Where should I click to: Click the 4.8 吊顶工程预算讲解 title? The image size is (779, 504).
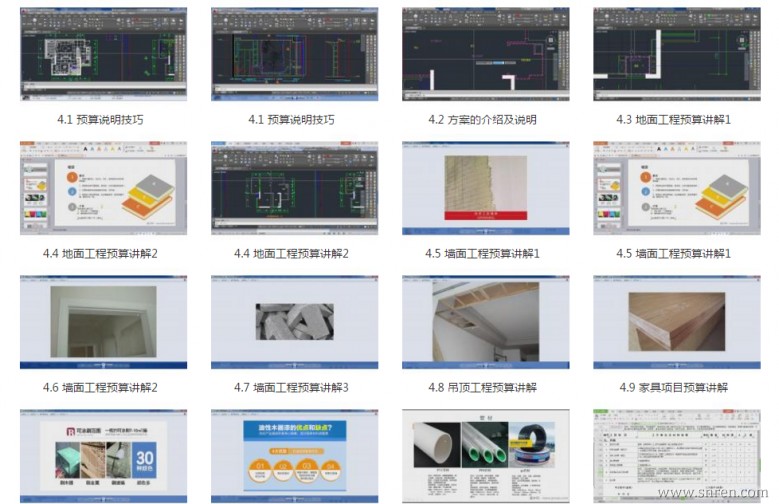click(x=482, y=388)
